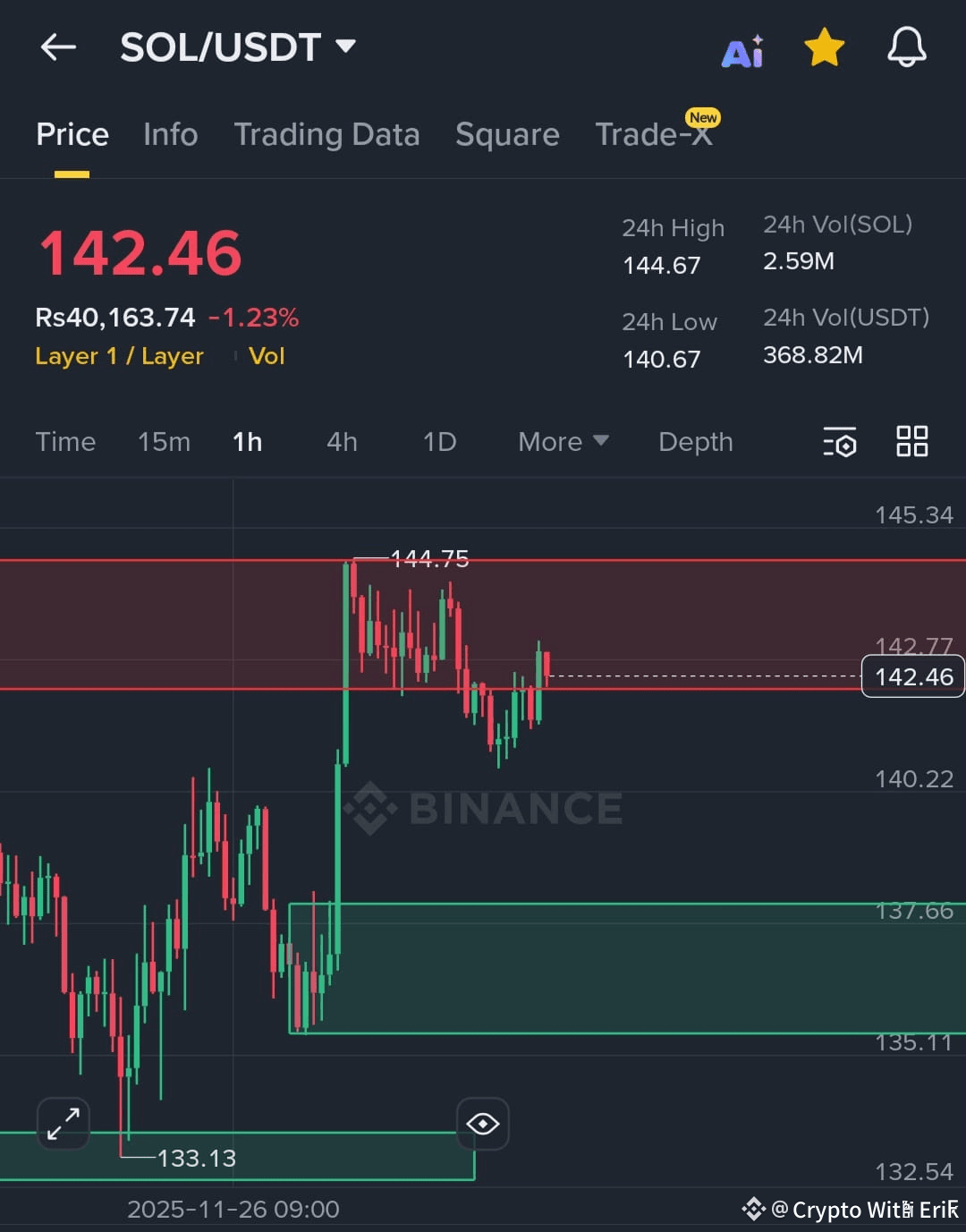The width and height of the screenshot is (966, 1232).
Task: Tap the 24h High value 144.67
Action: pyautogui.click(x=662, y=266)
